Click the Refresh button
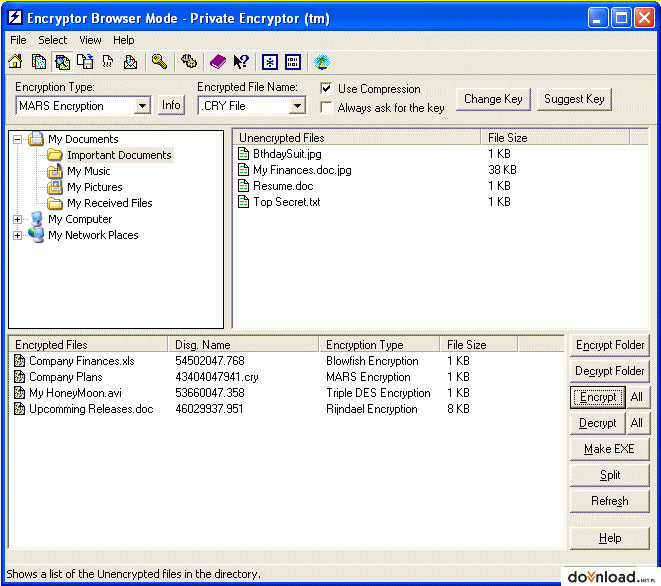Viewport: 661px width, 586px height. coord(610,501)
